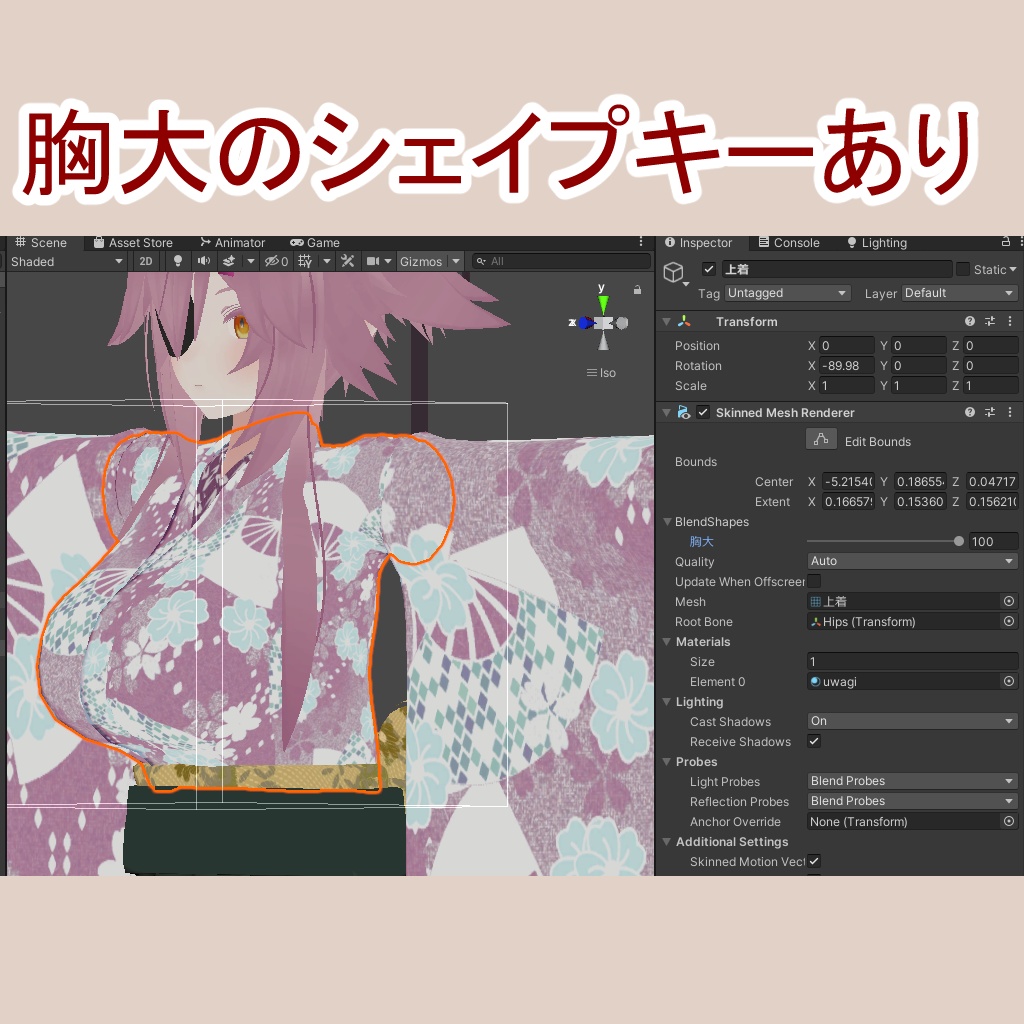Click the scene search All field

pos(562,261)
